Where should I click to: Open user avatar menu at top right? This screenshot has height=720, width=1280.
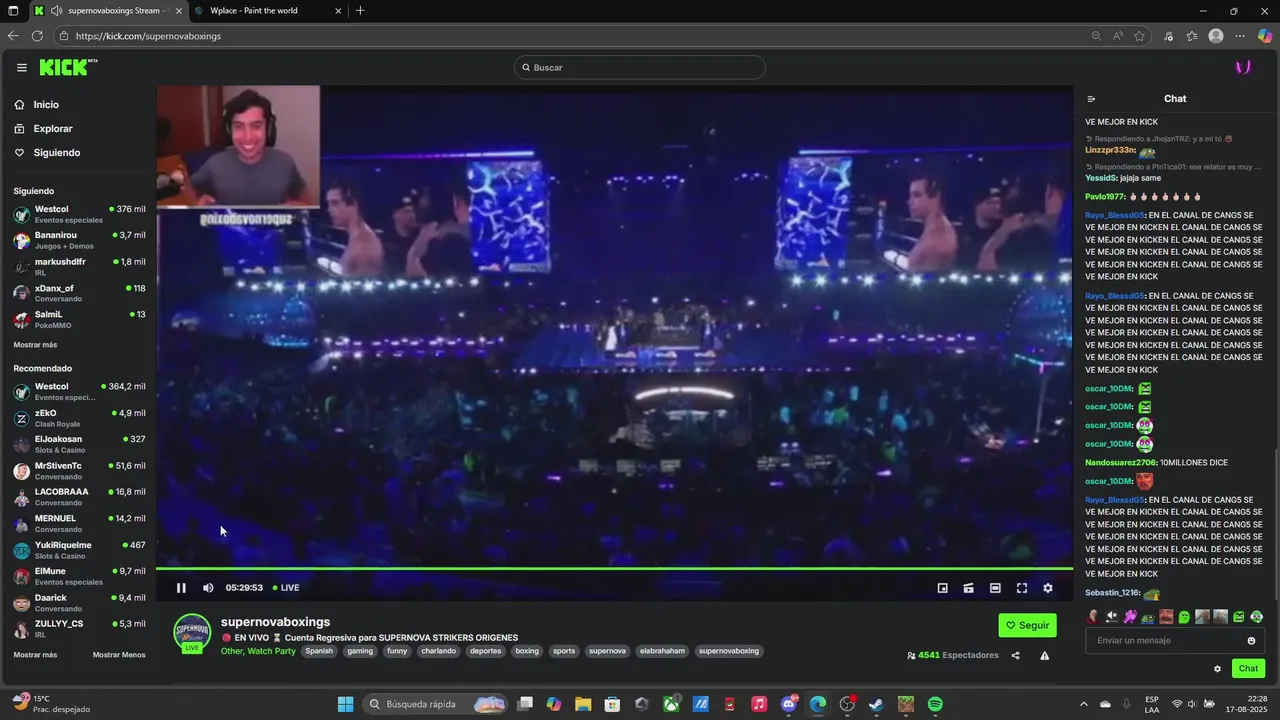[x=1243, y=67]
